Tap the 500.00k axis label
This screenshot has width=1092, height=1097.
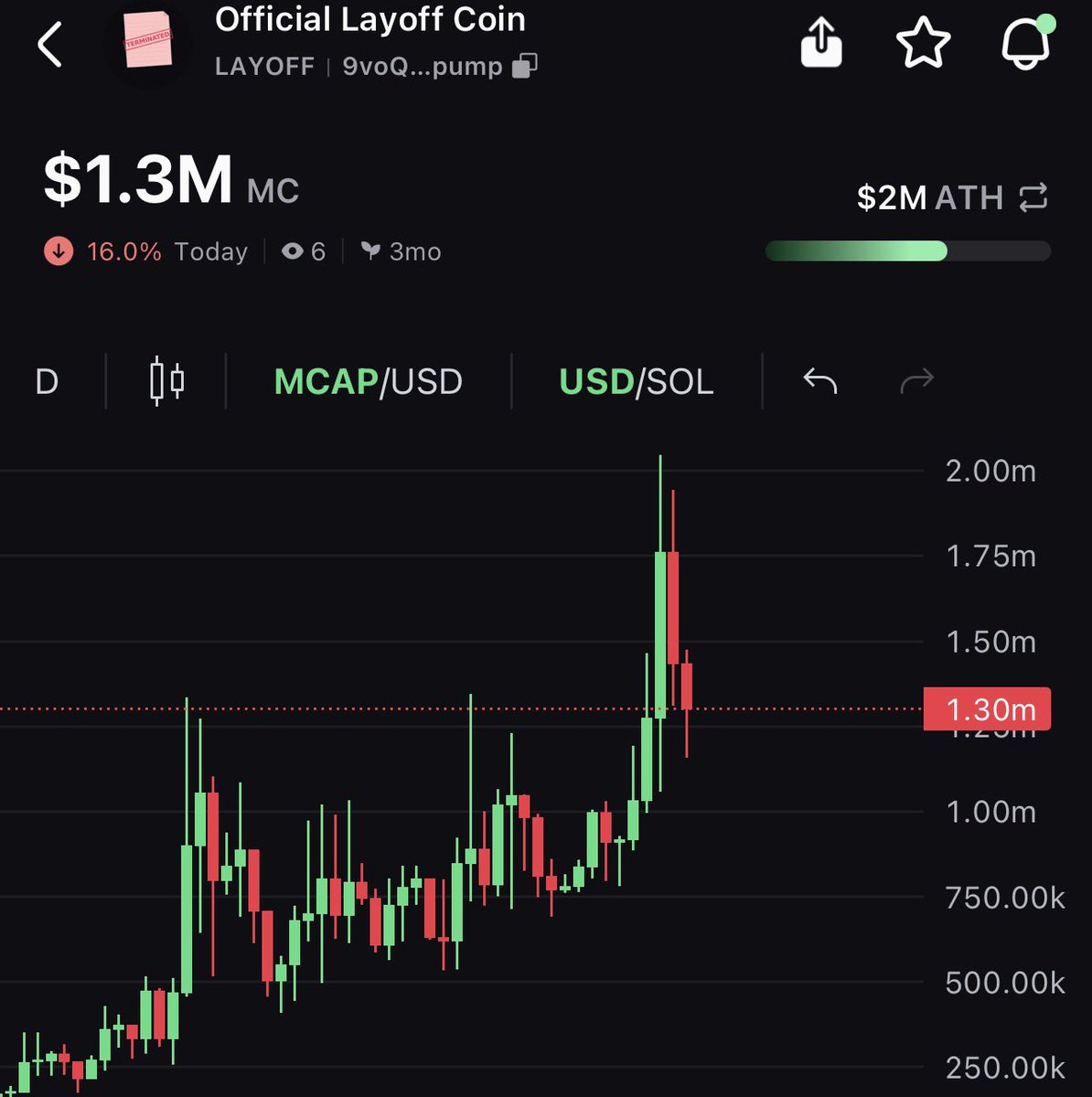(1005, 983)
